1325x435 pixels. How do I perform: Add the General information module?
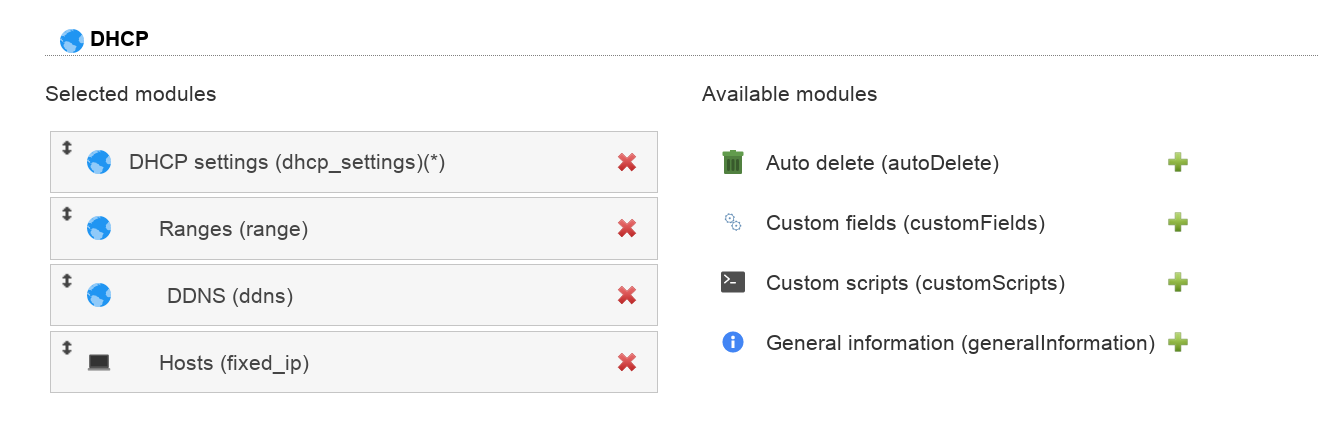pyautogui.click(x=1178, y=342)
